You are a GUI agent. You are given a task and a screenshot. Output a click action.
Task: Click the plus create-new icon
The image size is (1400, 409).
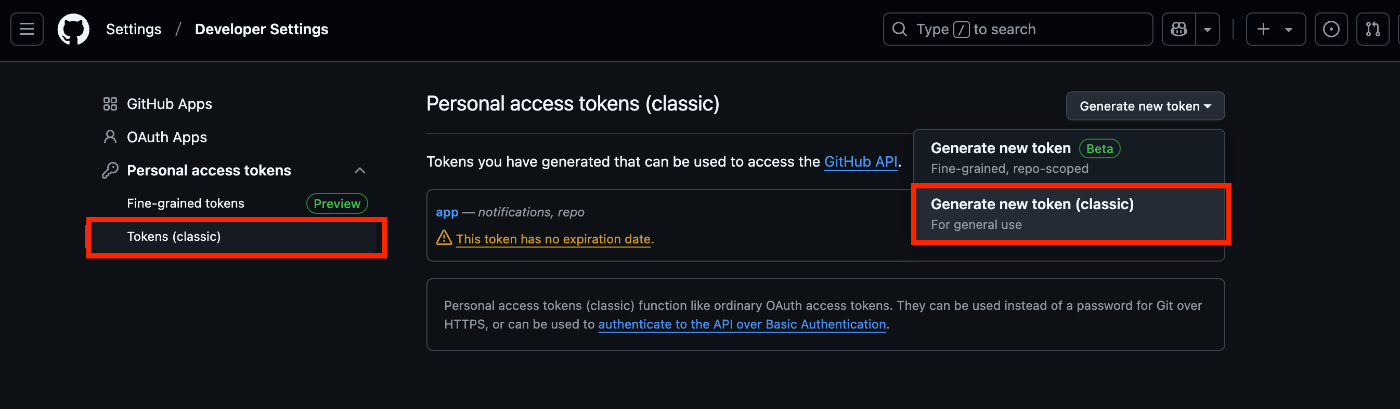[x=1263, y=30]
